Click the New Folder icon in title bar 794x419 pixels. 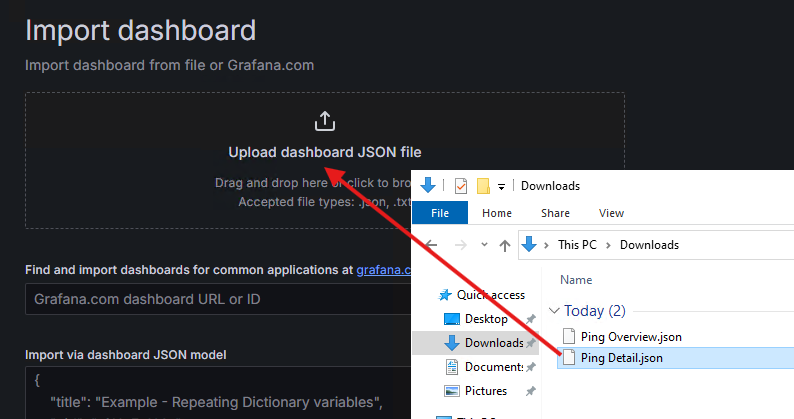point(483,185)
